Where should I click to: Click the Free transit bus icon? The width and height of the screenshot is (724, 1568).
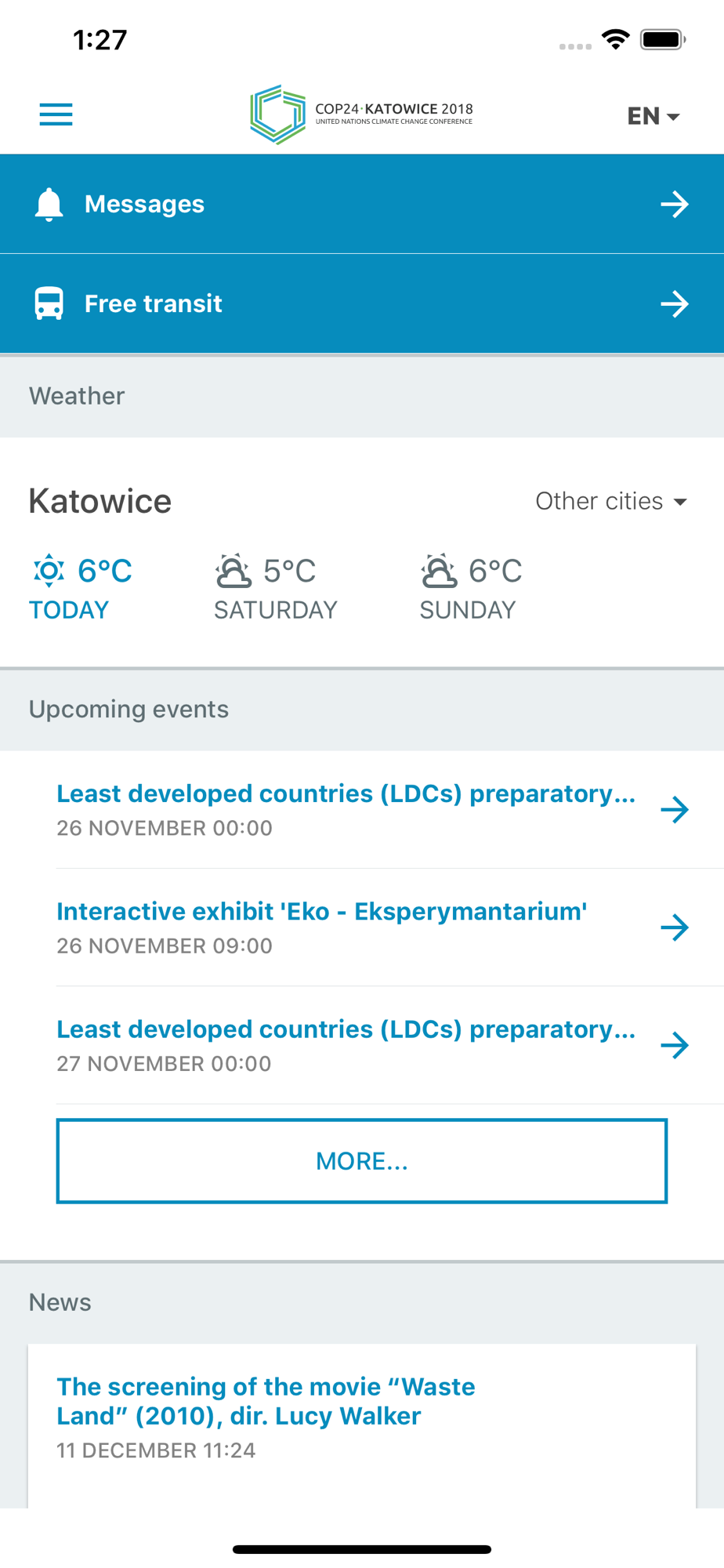click(x=49, y=304)
